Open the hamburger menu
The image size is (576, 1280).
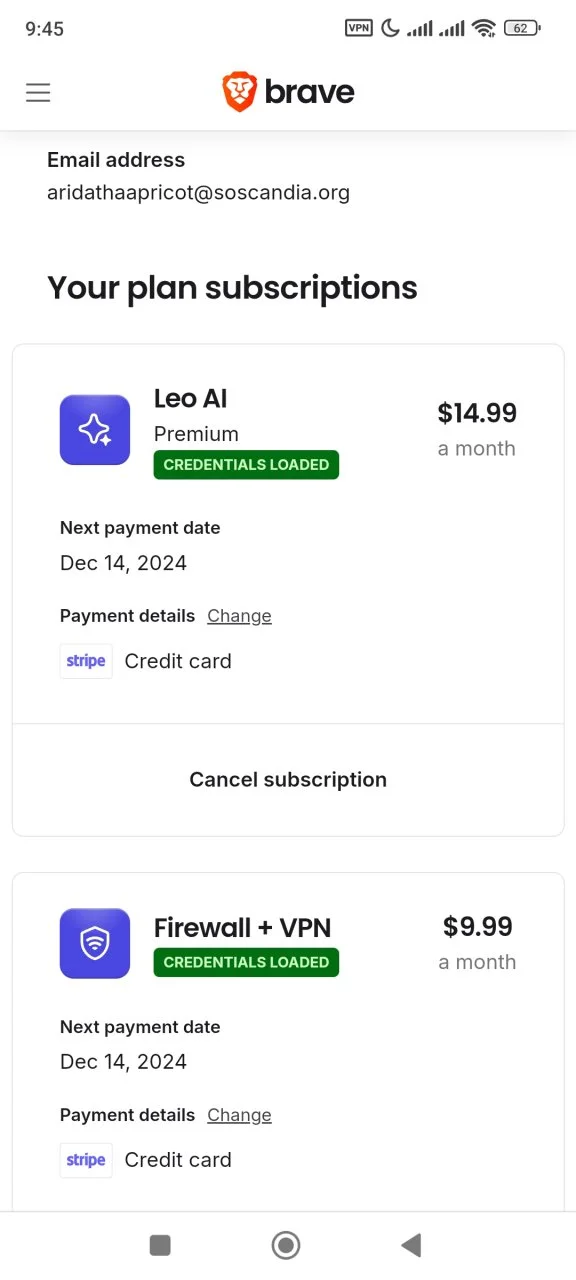click(38, 93)
